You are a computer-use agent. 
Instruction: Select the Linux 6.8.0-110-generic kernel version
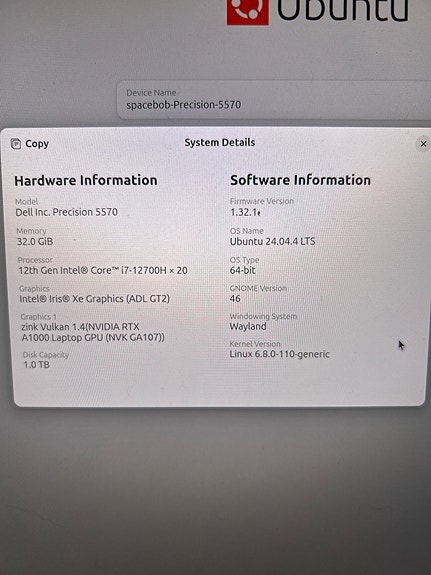(x=280, y=354)
